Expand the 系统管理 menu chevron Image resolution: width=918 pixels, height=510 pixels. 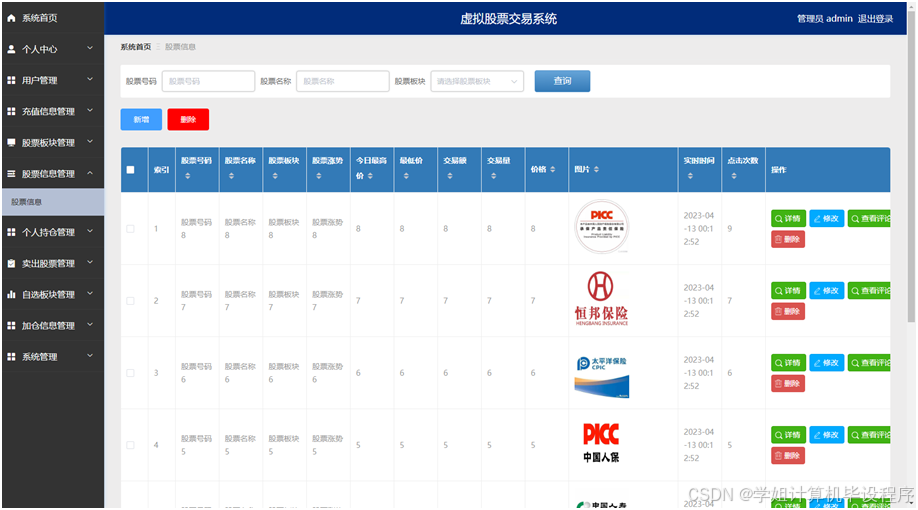pos(90,355)
